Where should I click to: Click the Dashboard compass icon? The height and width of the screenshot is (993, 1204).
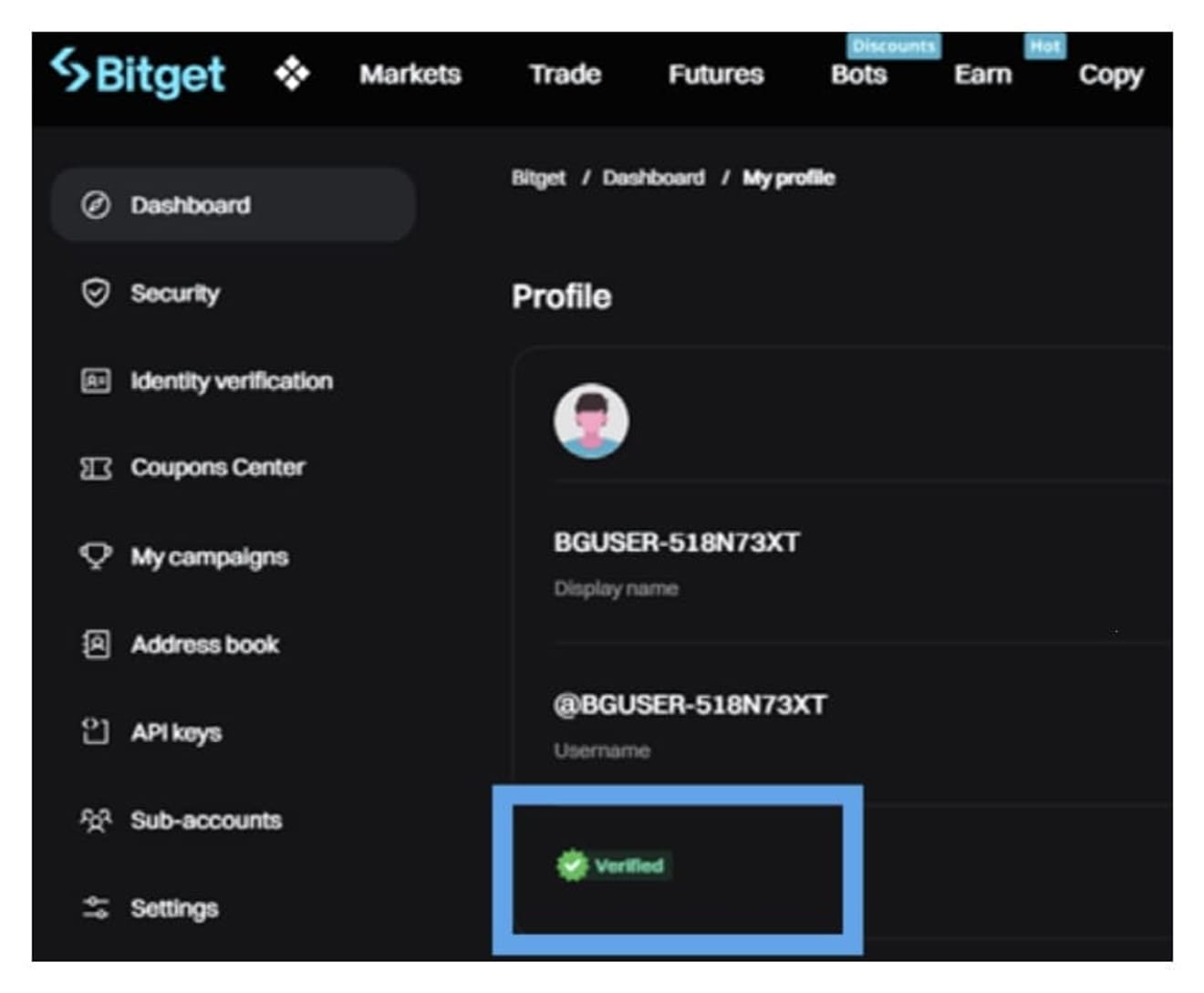[x=96, y=205]
